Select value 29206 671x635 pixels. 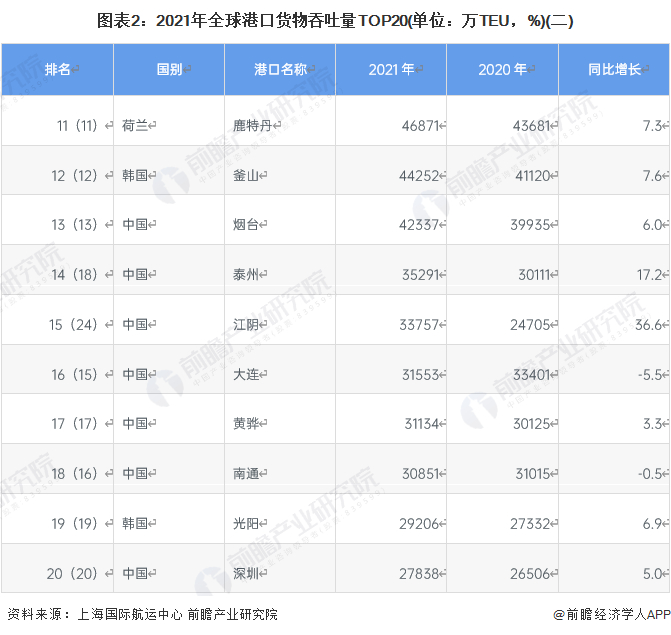point(419,524)
